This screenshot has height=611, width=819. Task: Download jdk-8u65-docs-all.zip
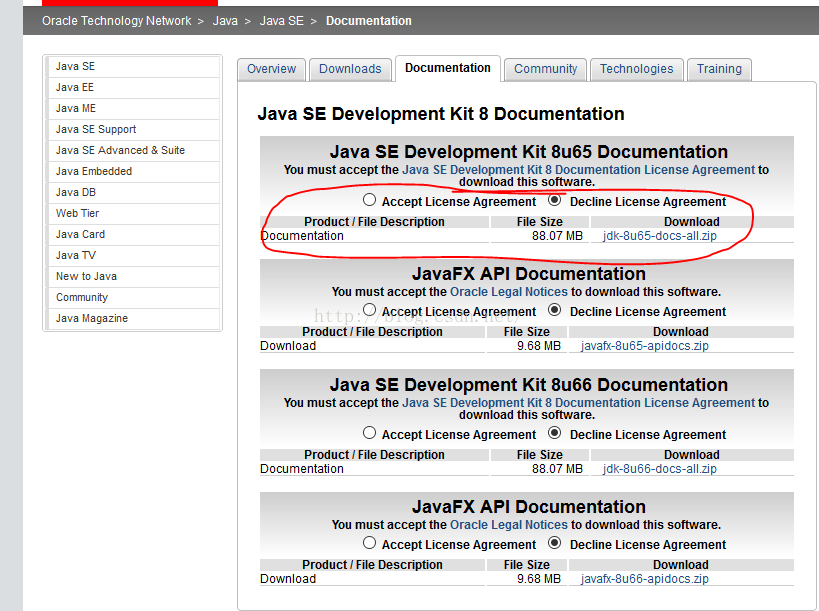(x=659, y=236)
